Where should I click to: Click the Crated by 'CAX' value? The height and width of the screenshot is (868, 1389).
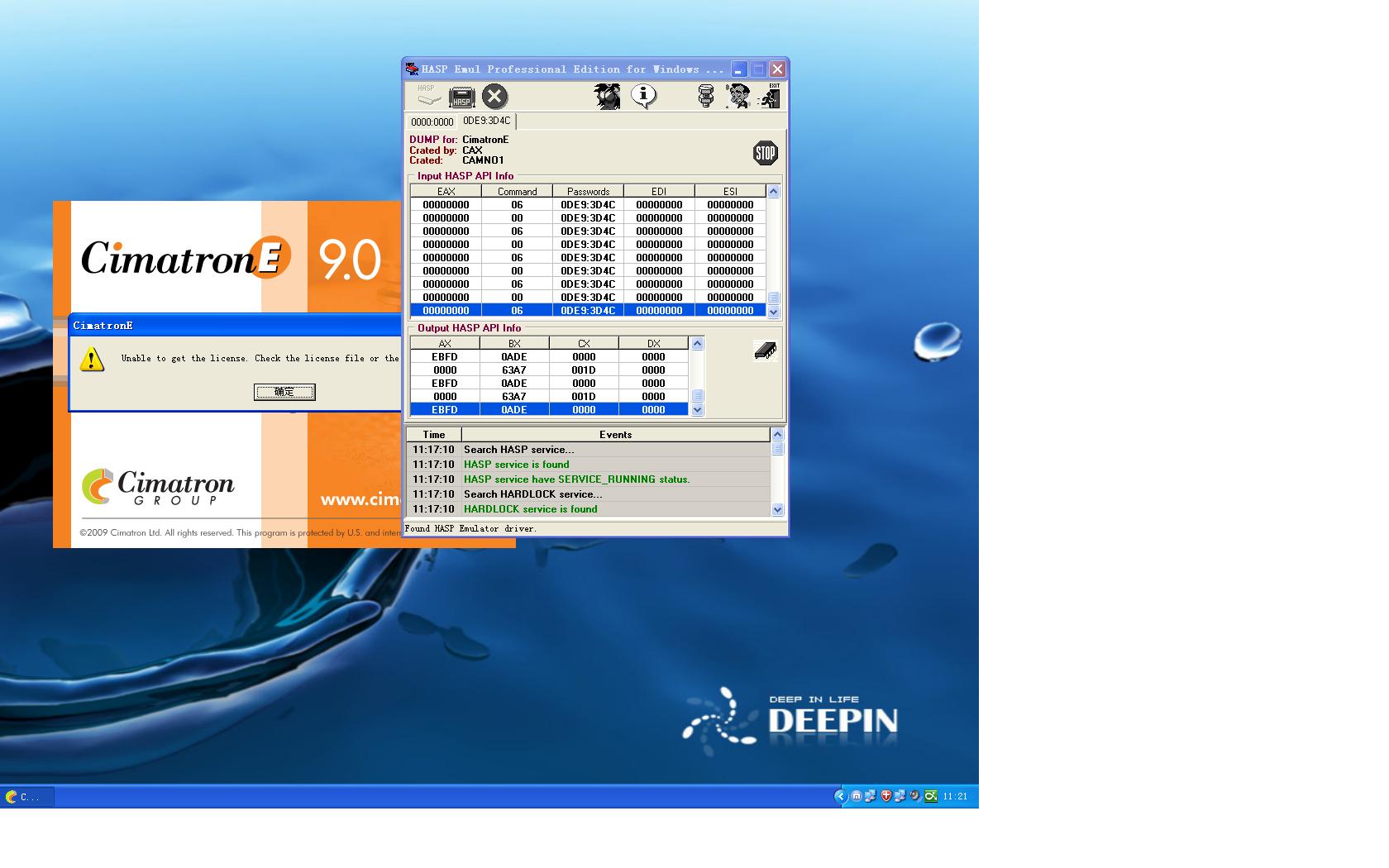472,150
